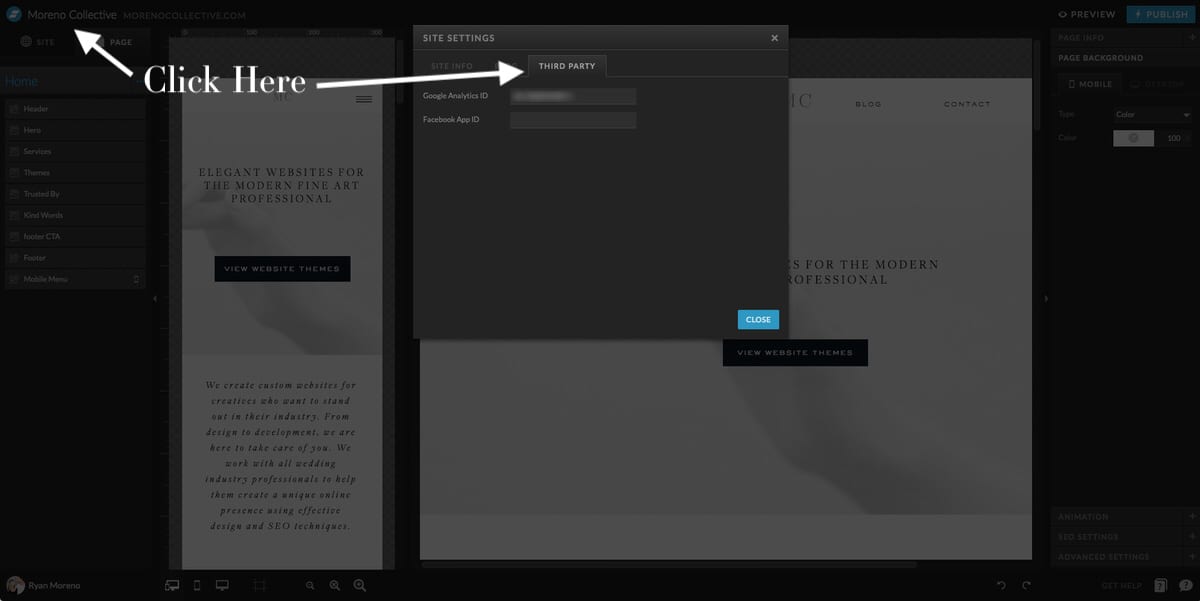
Task: Select the mobile device preview icon
Action: point(196,585)
